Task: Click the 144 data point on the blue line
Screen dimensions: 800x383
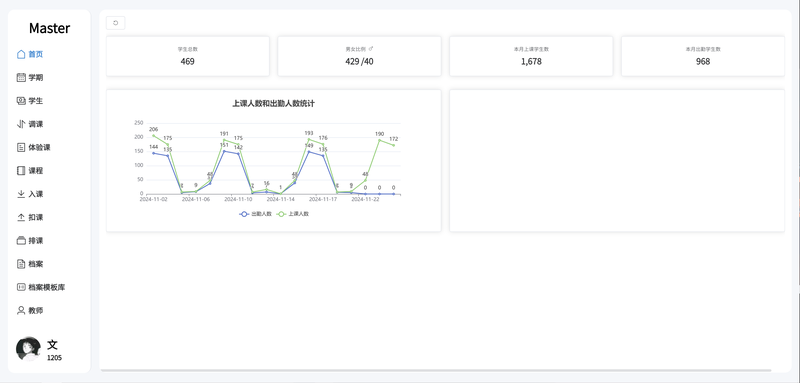Action: coord(154,153)
